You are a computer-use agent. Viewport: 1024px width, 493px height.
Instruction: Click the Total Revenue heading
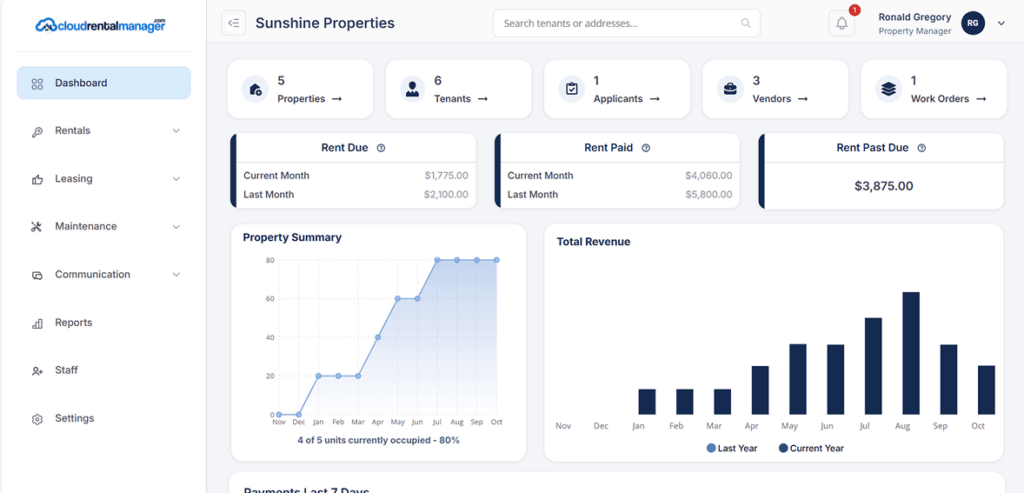[x=593, y=242]
